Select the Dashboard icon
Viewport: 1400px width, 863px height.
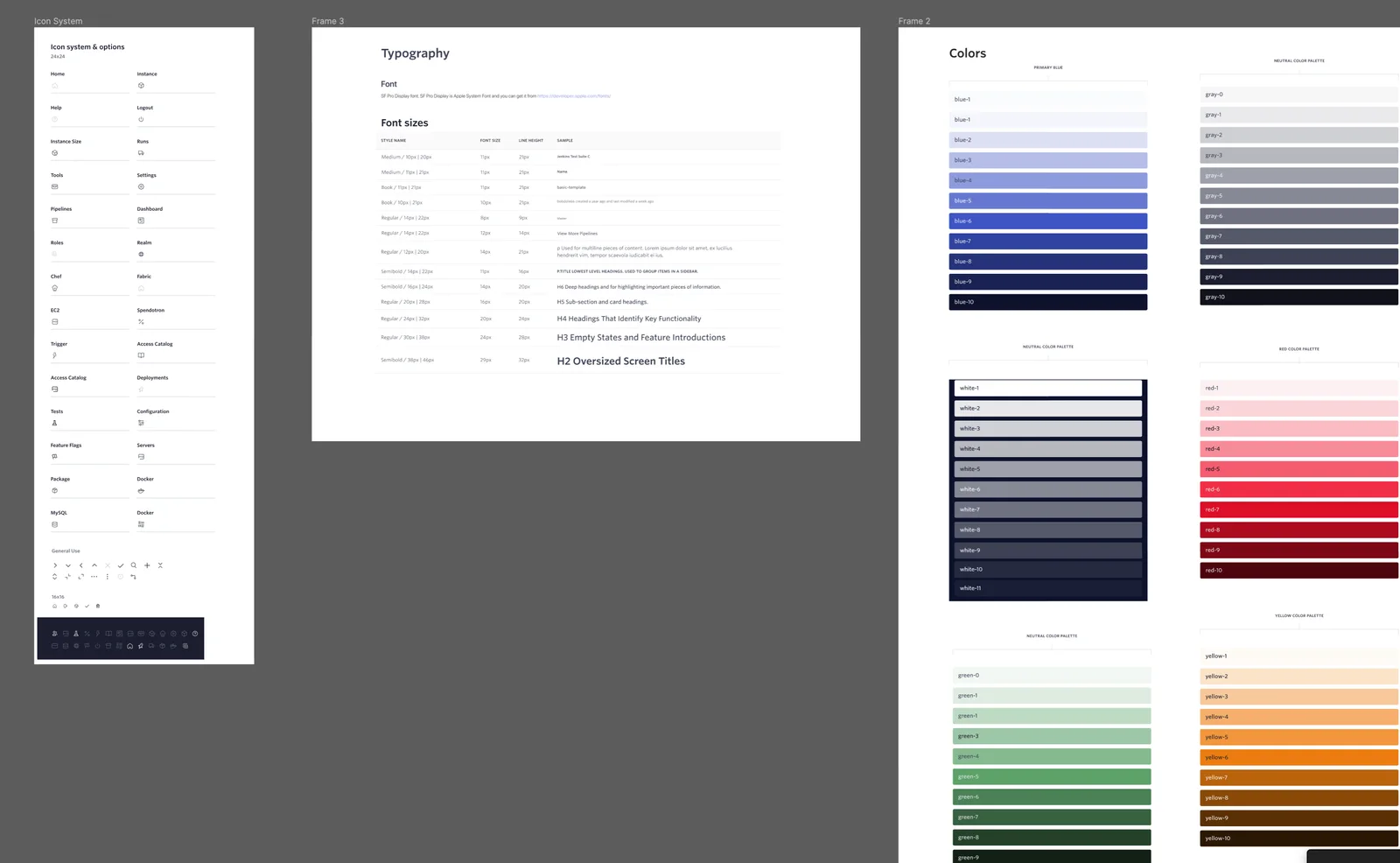point(141,221)
